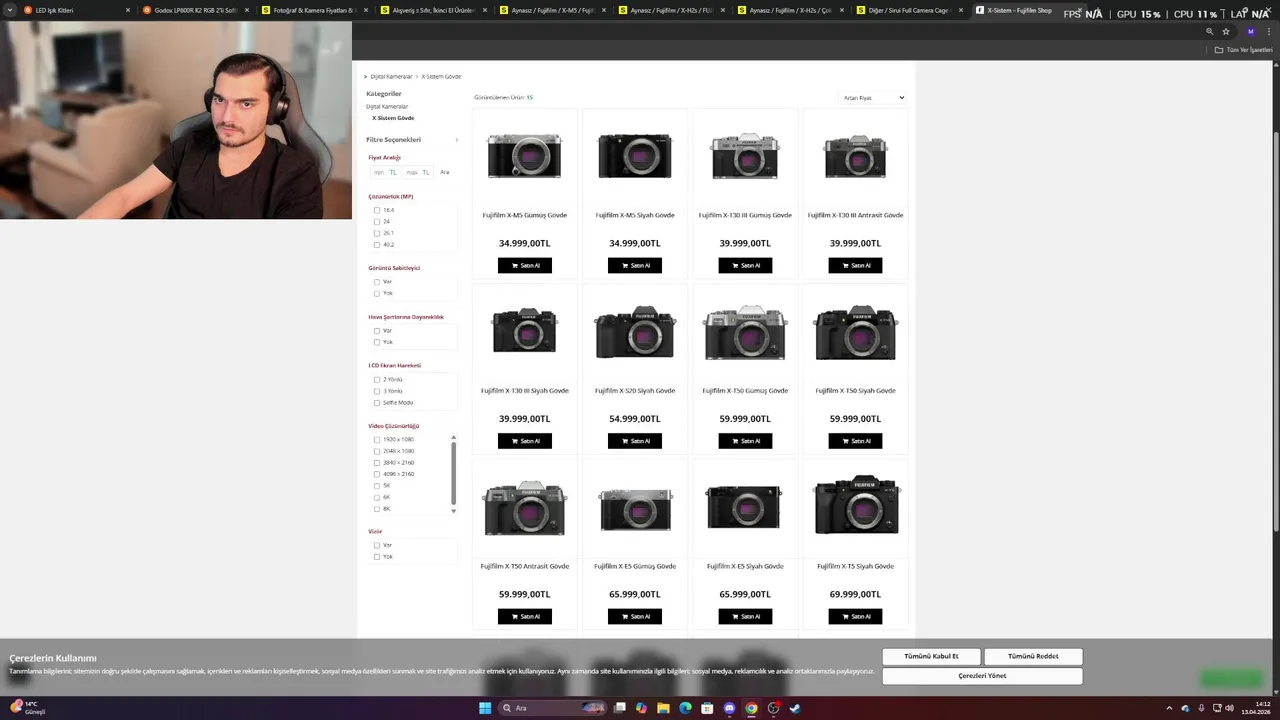Open Copilot from the taskbar

click(x=641, y=708)
